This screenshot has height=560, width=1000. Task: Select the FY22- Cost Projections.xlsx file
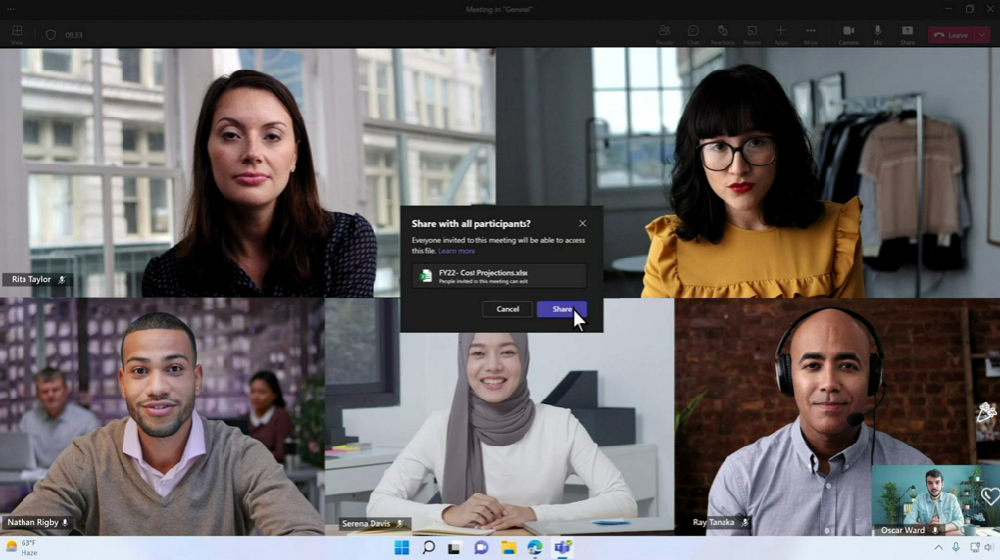(499, 276)
